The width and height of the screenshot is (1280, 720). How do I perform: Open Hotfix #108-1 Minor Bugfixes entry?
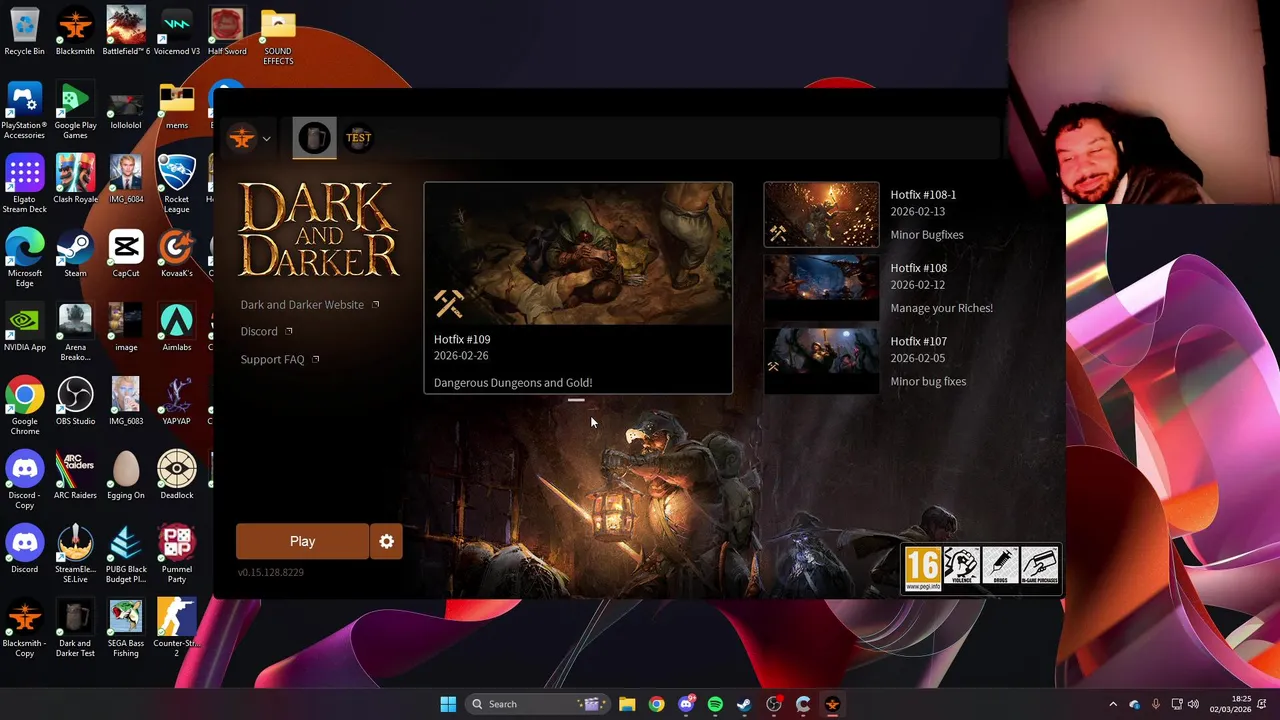click(x=879, y=214)
